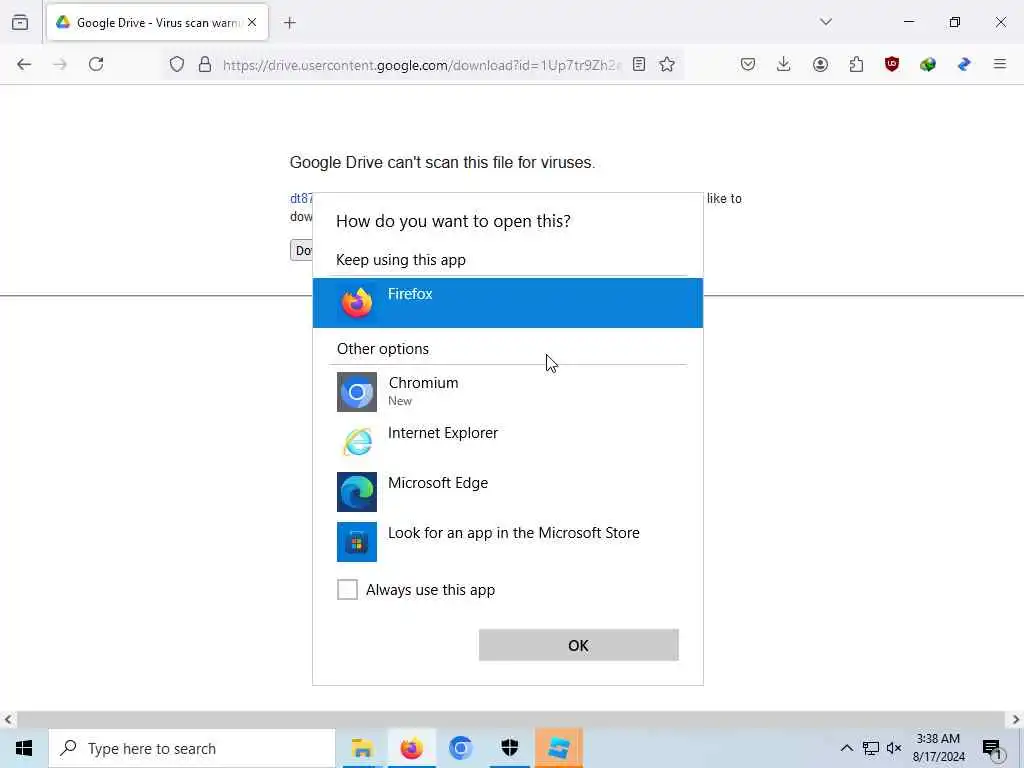Click the partially hidden Download button
1024x768 pixels.
tap(301, 250)
